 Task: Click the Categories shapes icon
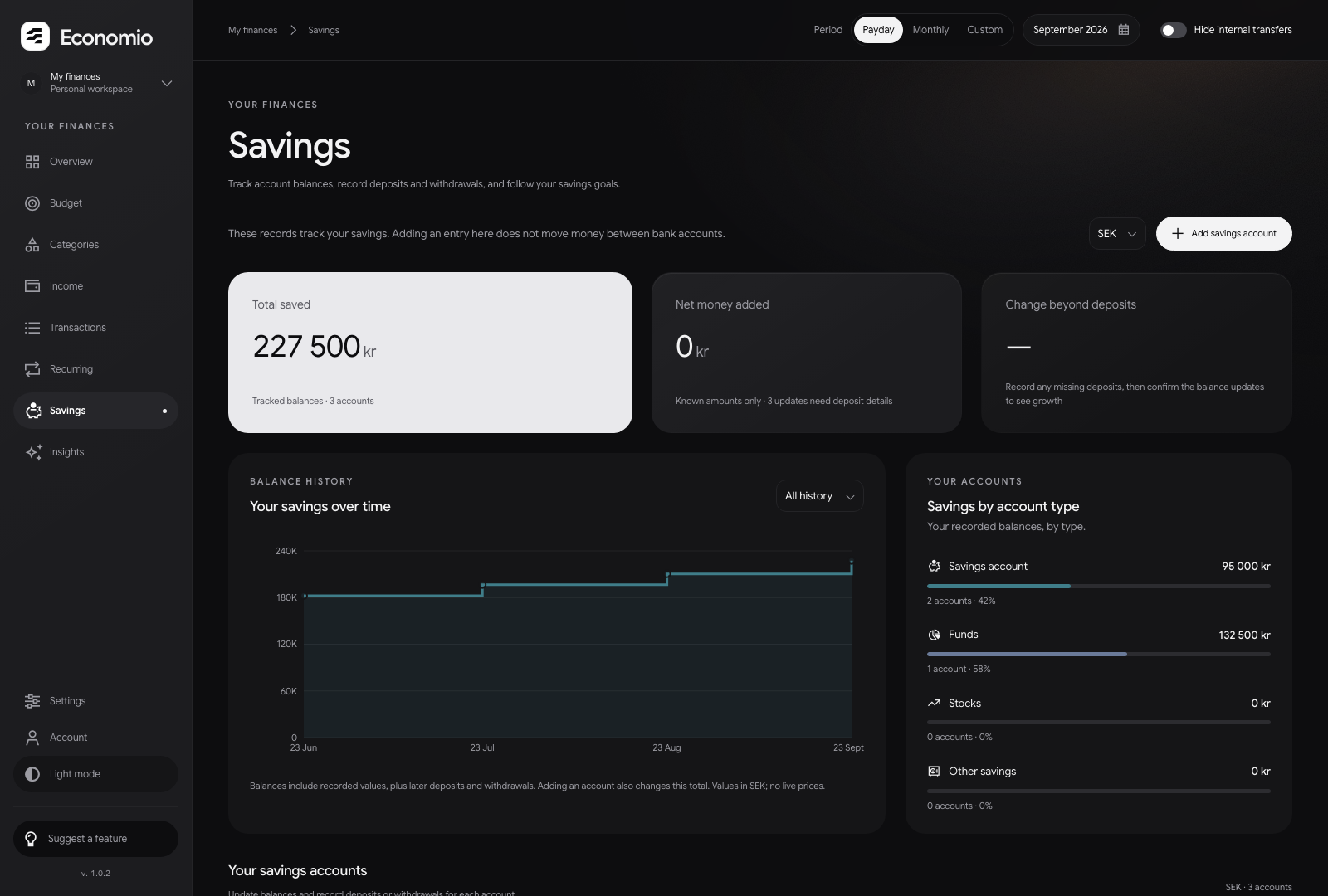coord(32,245)
